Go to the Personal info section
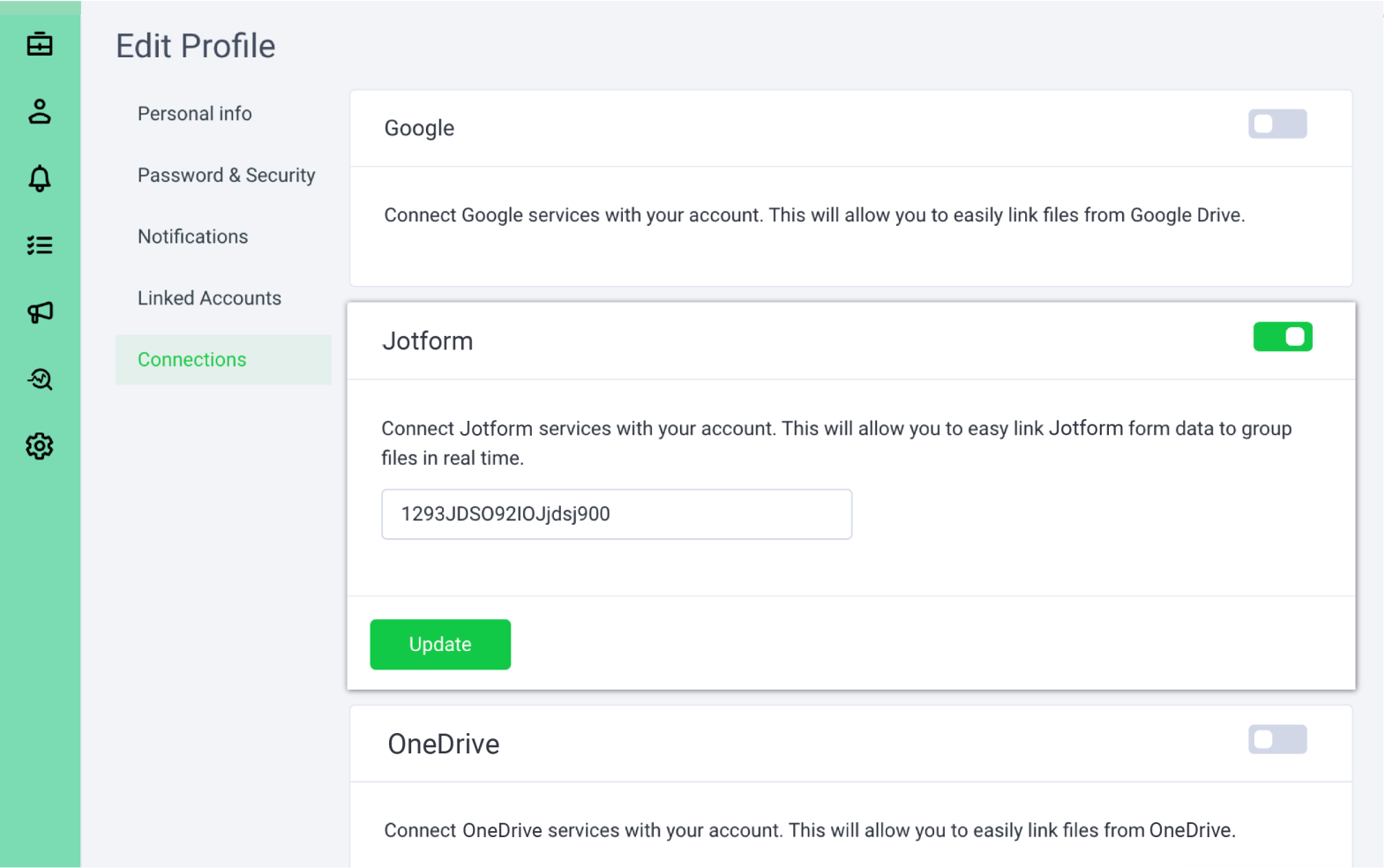The width and height of the screenshot is (1385, 868). click(x=194, y=114)
